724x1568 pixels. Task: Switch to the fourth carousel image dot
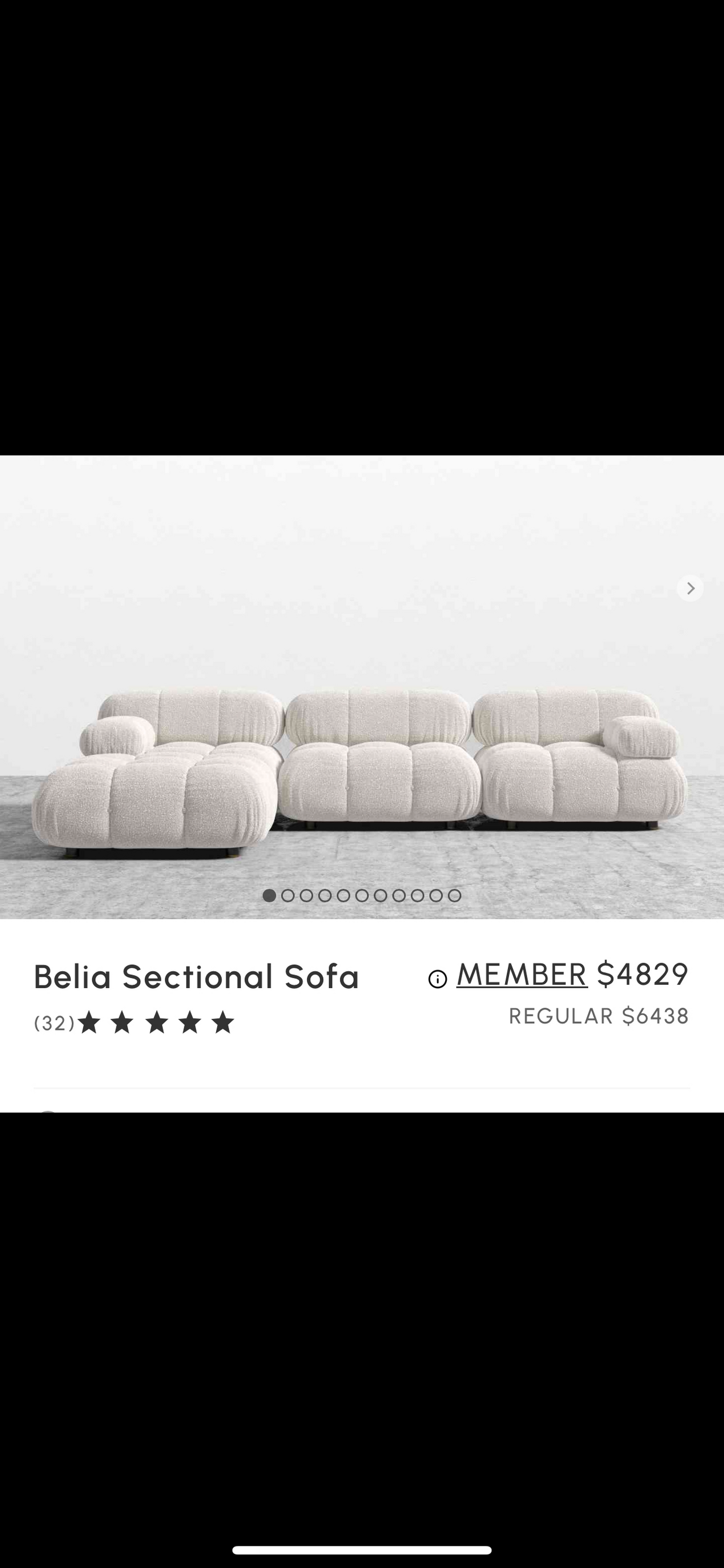coord(325,895)
